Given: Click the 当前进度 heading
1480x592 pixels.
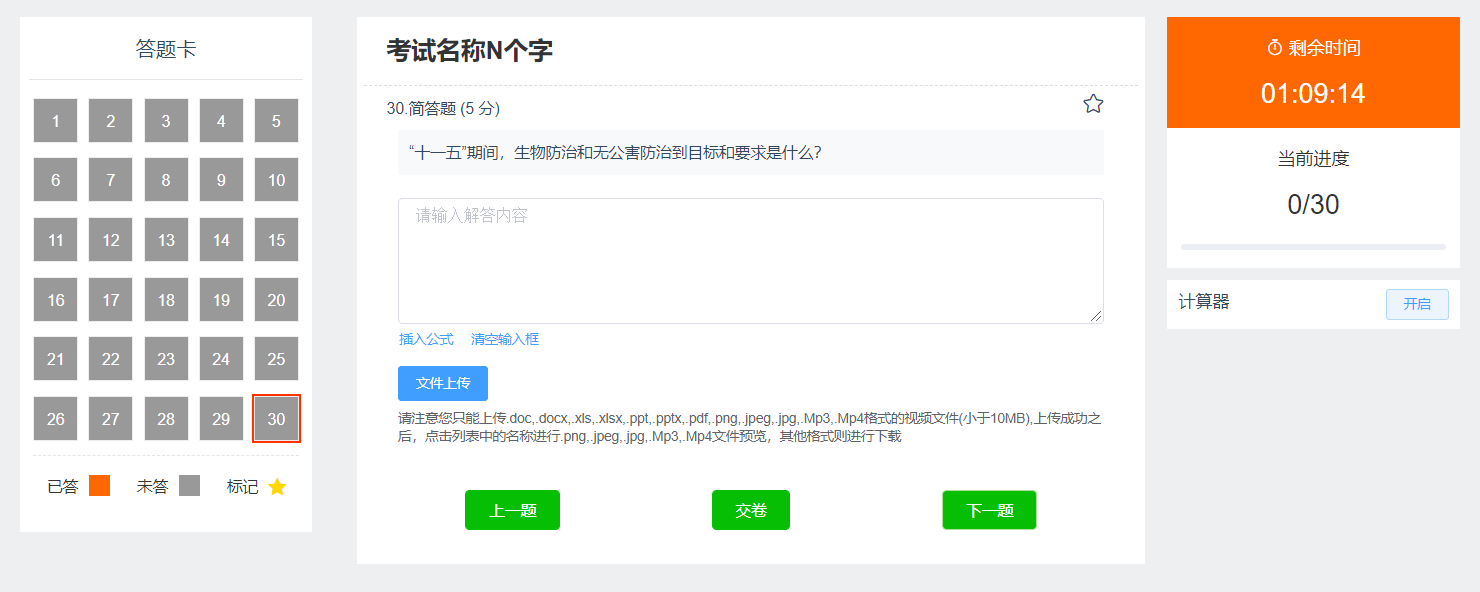Looking at the screenshot, I should (x=1313, y=158).
